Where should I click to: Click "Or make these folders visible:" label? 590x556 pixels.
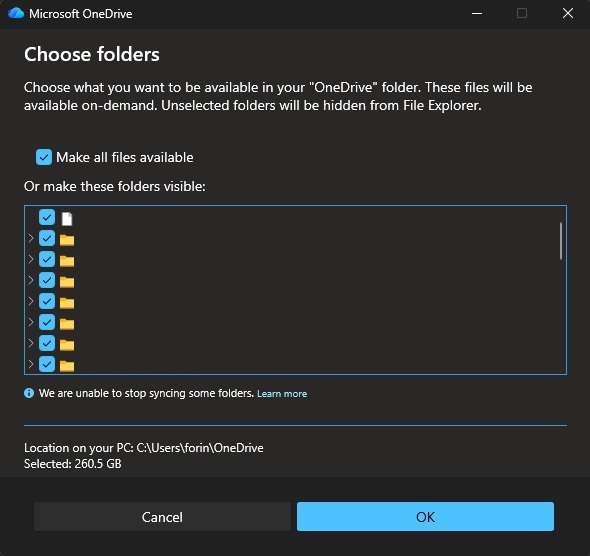click(x=115, y=186)
